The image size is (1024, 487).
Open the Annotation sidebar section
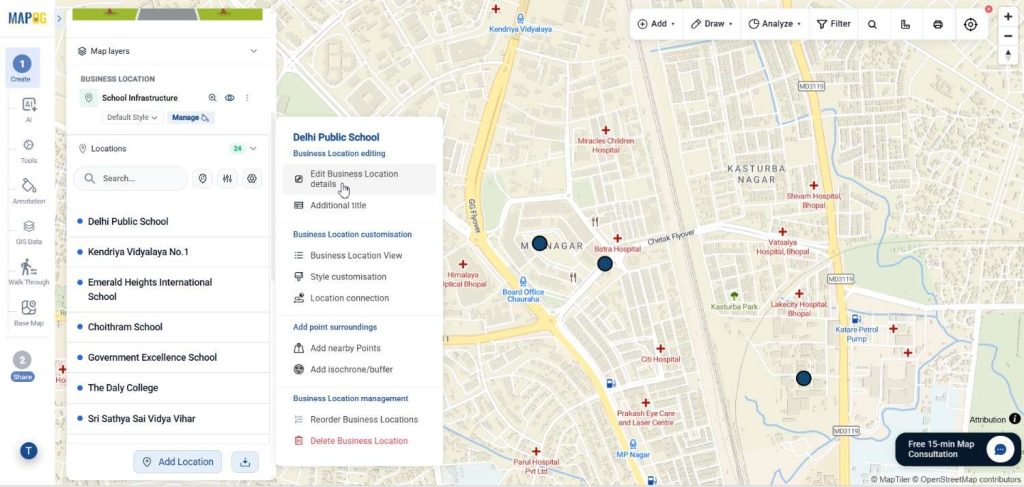point(29,191)
